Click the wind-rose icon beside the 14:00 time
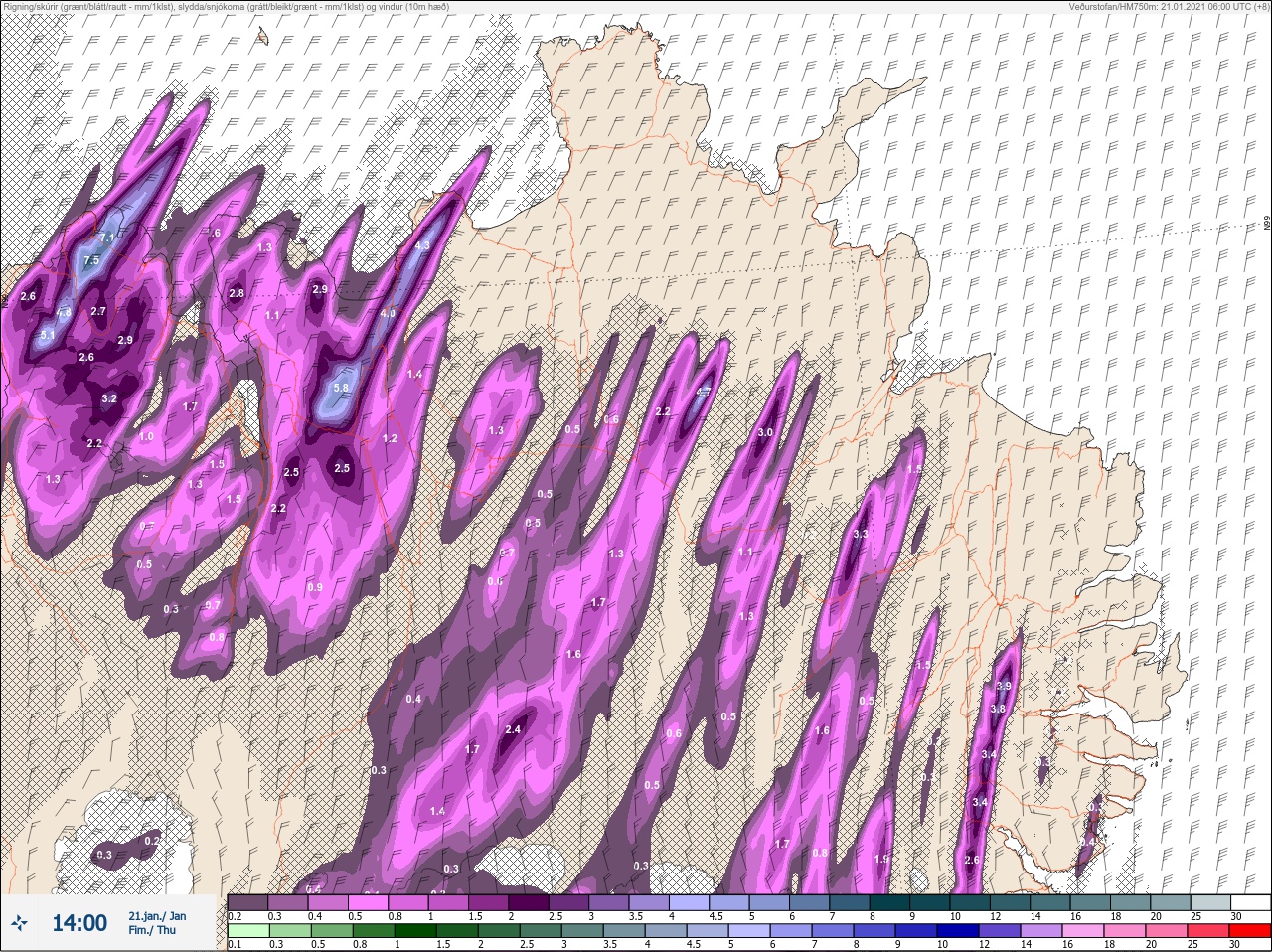The height and width of the screenshot is (952, 1272). point(20,924)
